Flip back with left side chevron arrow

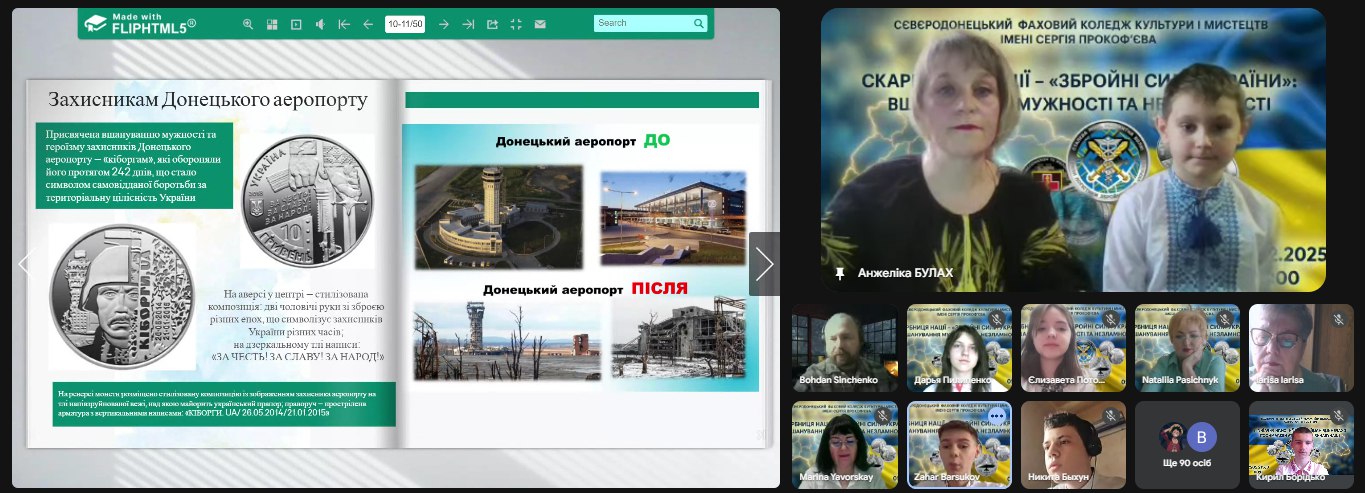25,264
